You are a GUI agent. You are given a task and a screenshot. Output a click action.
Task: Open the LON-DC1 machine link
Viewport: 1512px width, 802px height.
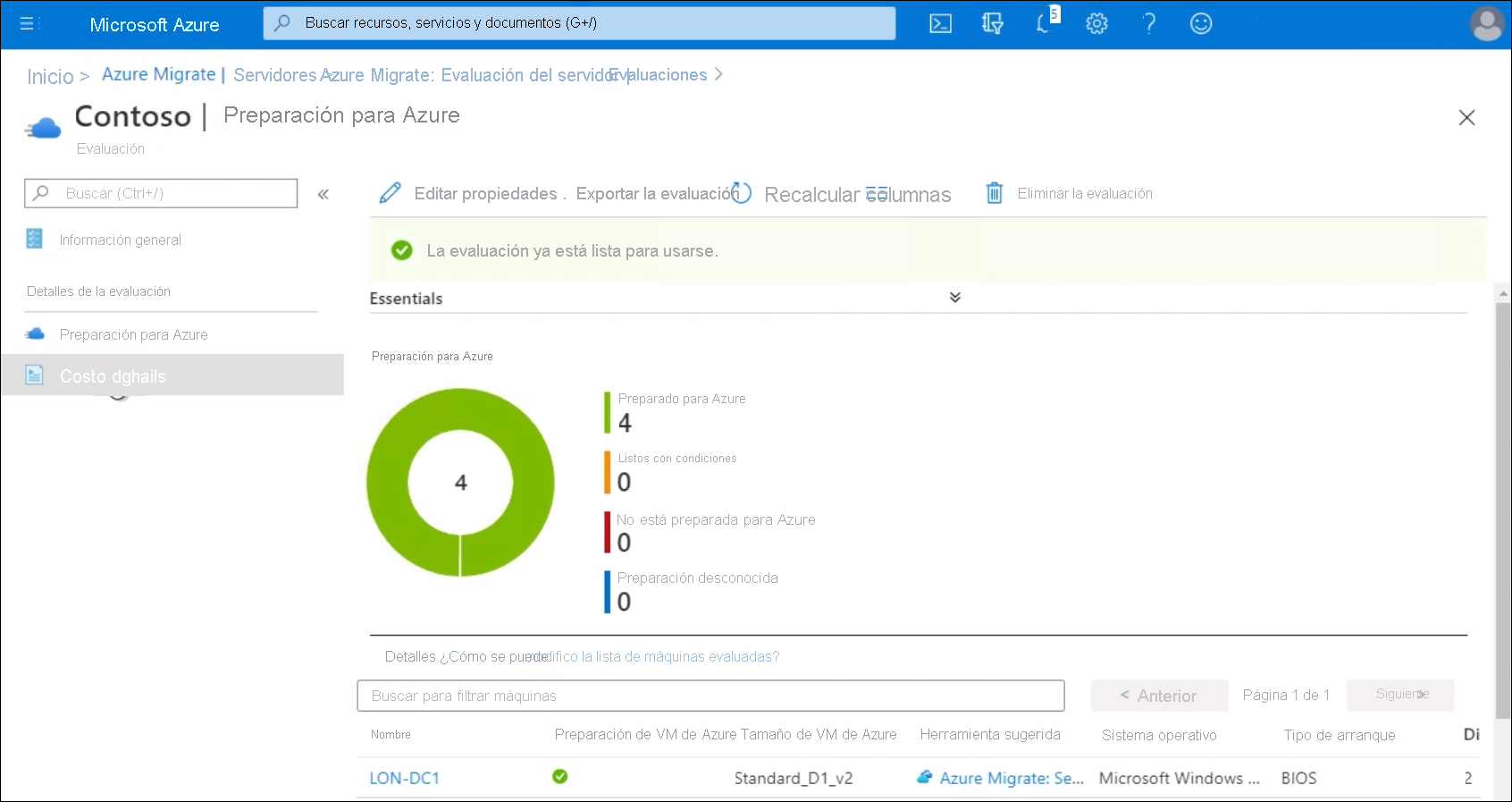pos(405,778)
